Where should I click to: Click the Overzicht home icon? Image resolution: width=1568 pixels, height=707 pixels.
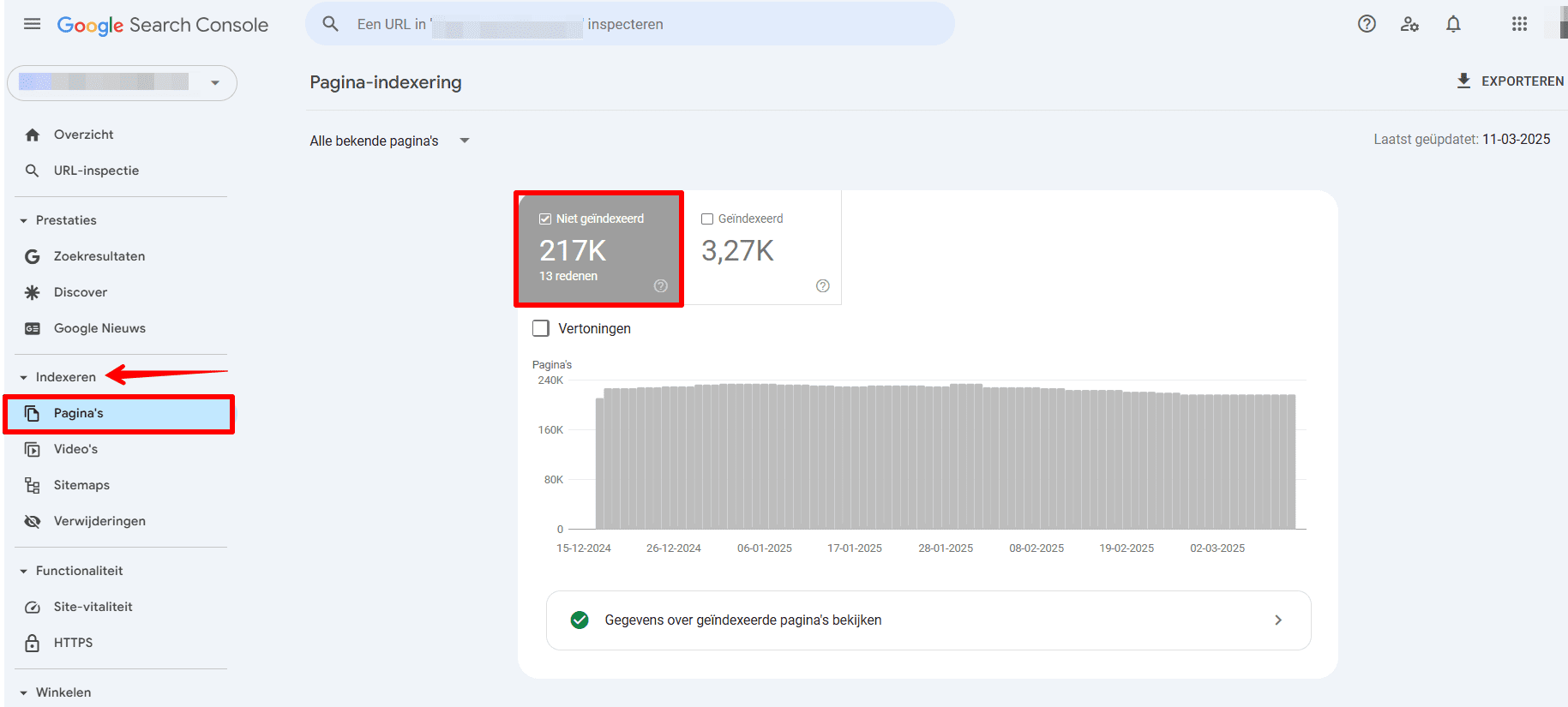coord(33,135)
